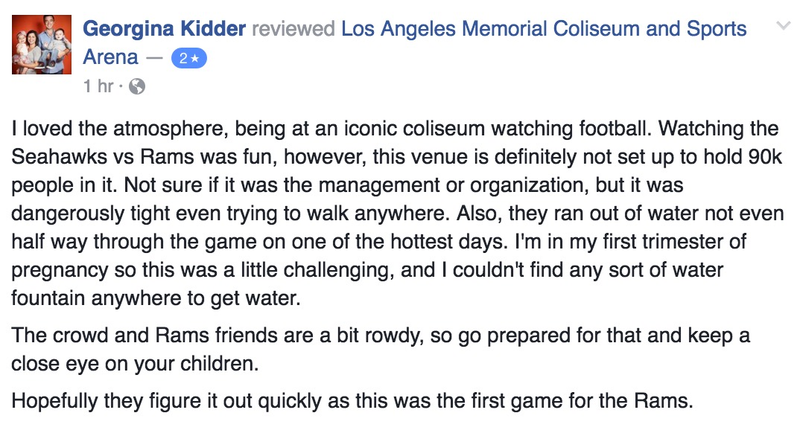Click 'close eye on your children' line
Viewport: 800px width, 436px height.
click(135, 364)
